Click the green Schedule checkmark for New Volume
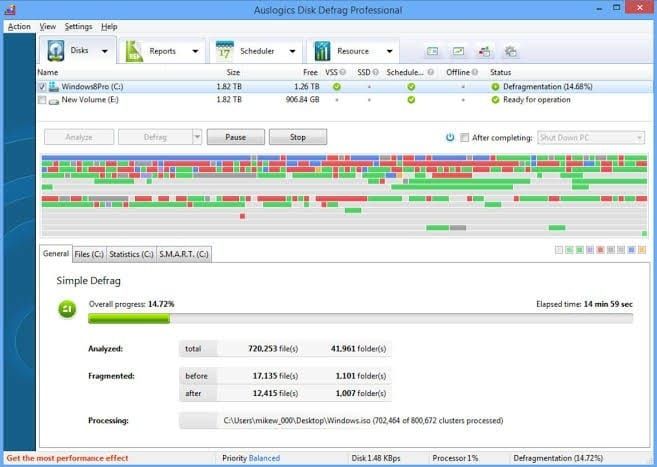Screen dimensions: 657x467 tap(411, 100)
